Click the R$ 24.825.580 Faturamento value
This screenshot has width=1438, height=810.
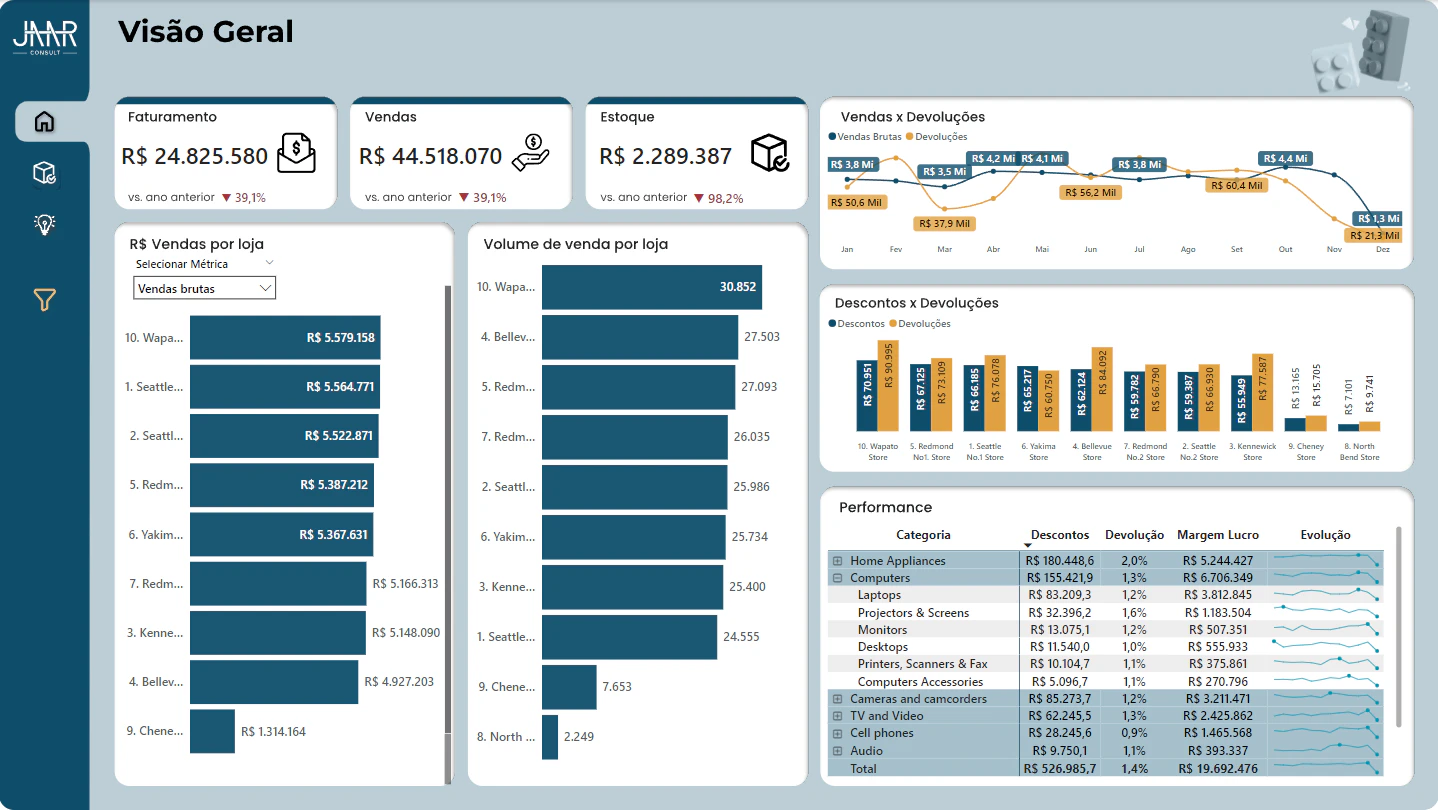195,156
